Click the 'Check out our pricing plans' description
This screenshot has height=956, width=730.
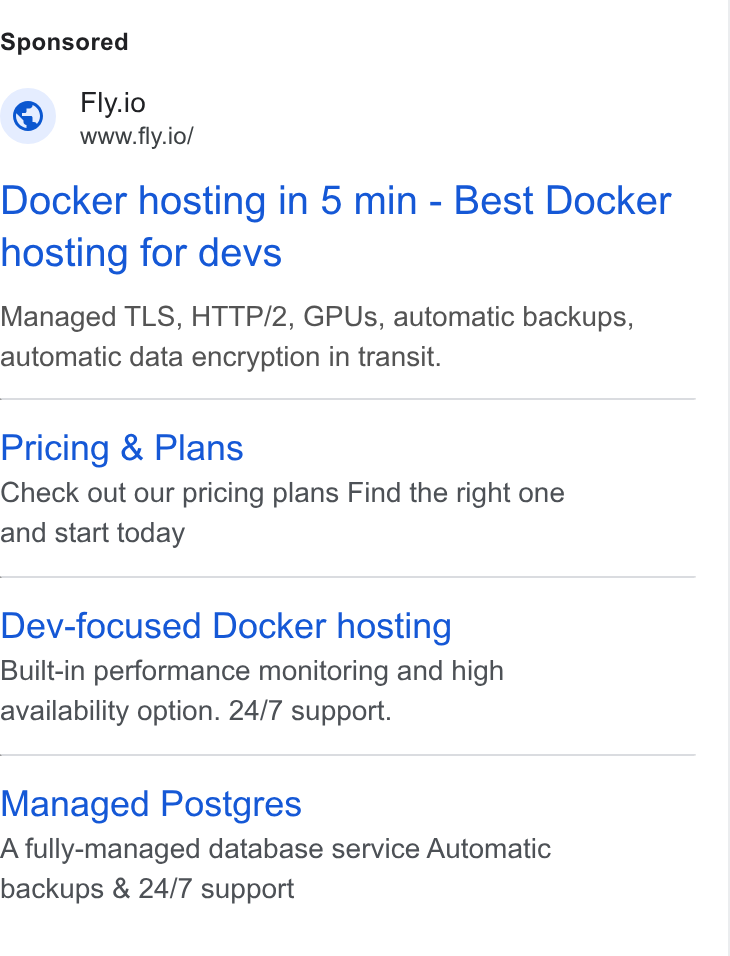tap(282, 513)
